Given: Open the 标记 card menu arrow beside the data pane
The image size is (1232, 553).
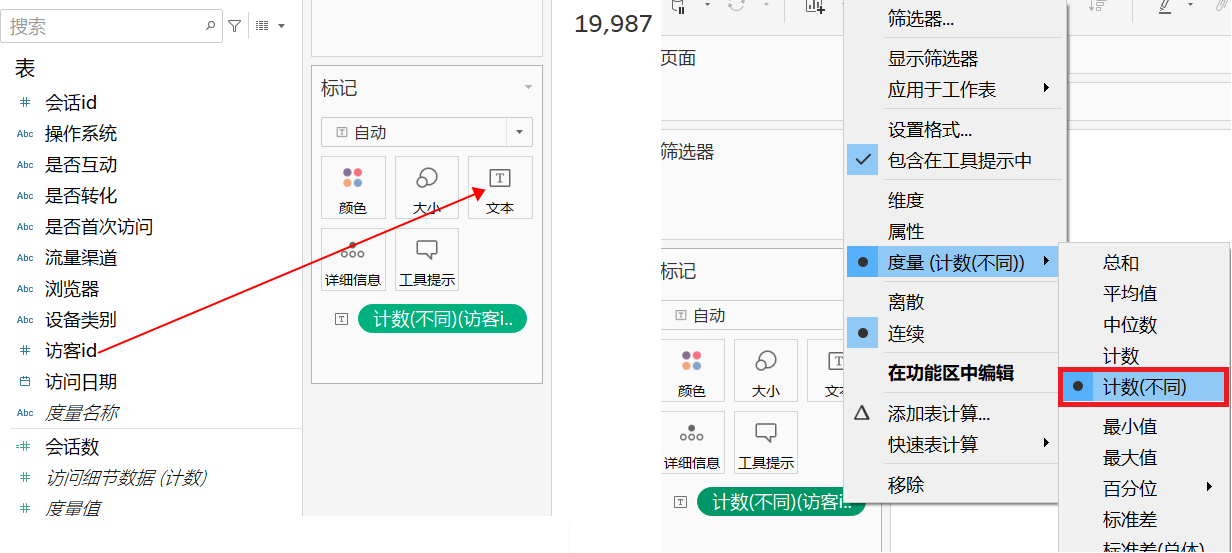Looking at the screenshot, I should point(528,88).
